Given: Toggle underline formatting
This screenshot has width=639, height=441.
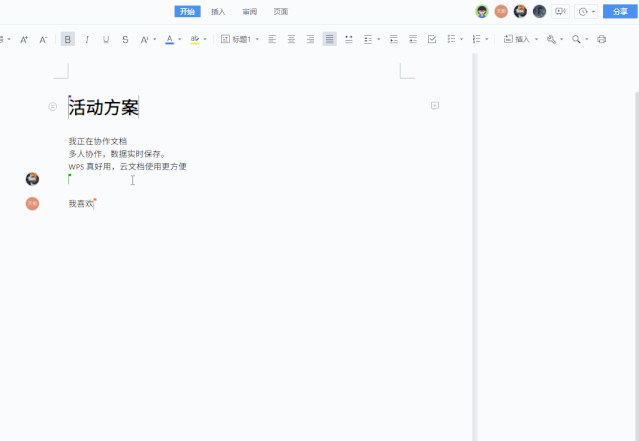Looking at the screenshot, I should click(106, 40).
